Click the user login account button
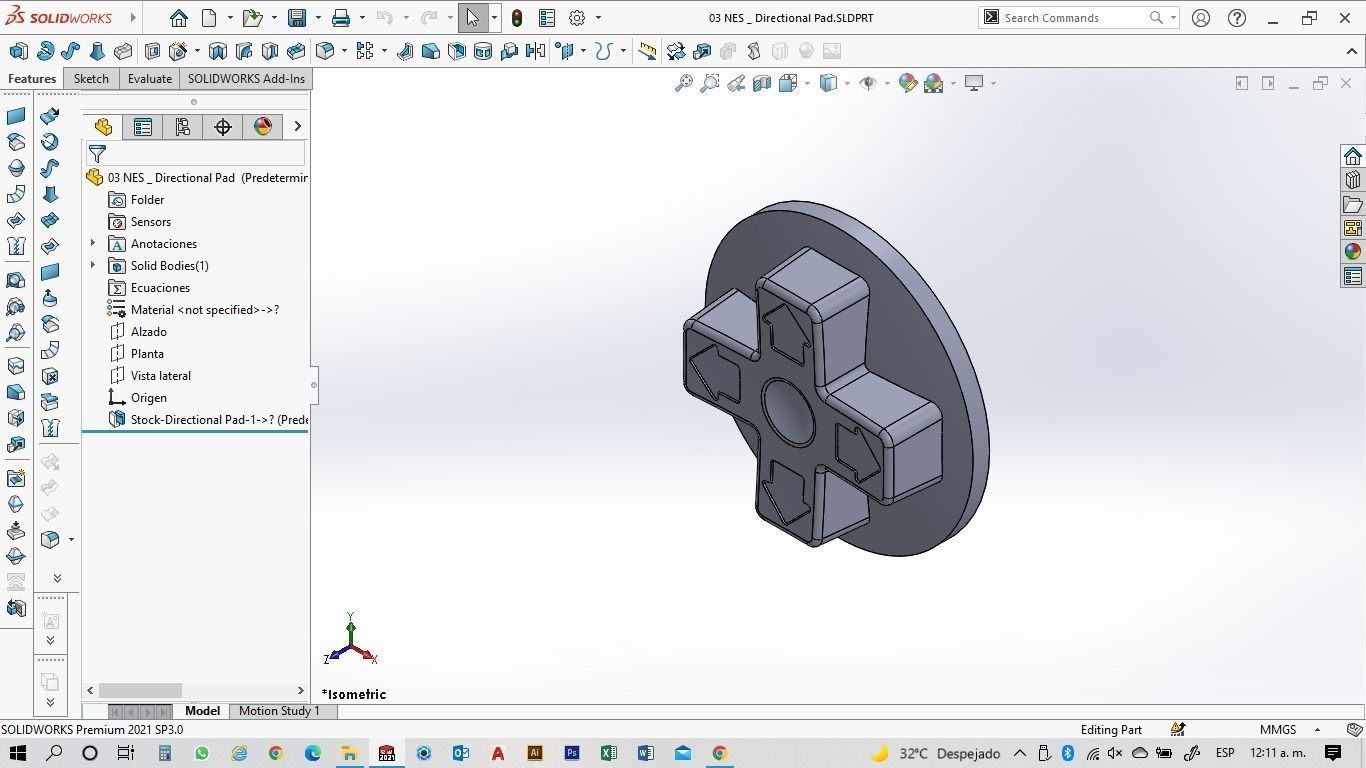 (x=1201, y=18)
